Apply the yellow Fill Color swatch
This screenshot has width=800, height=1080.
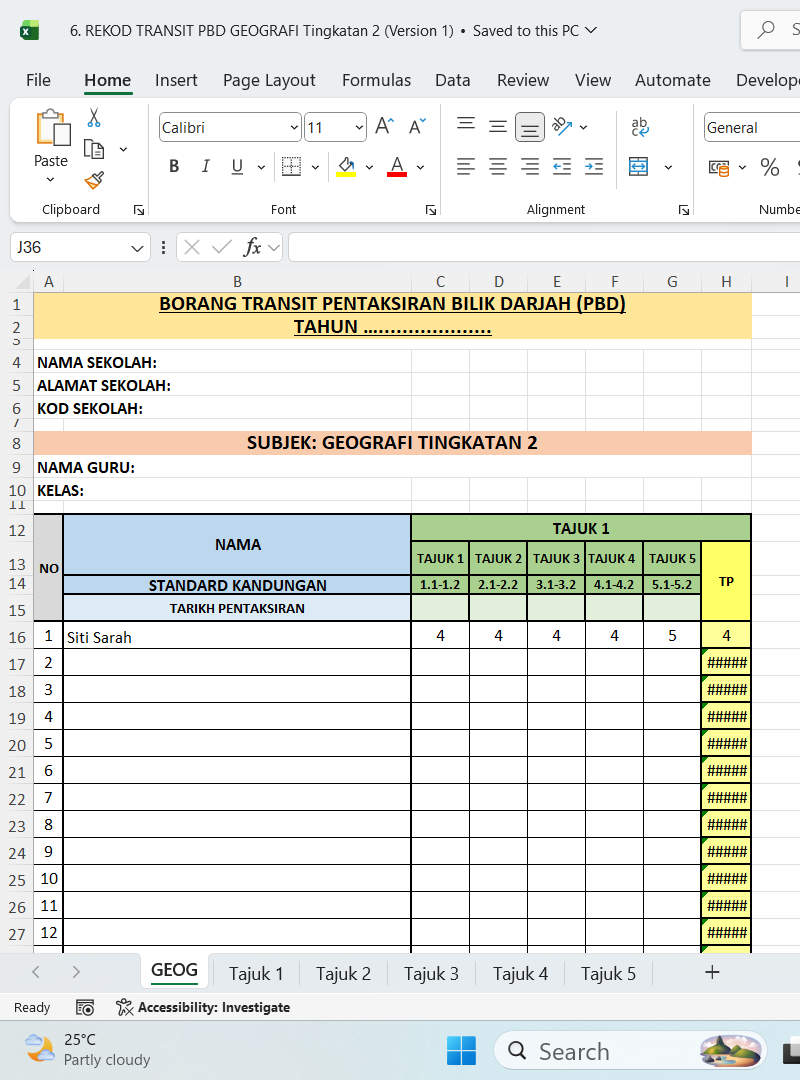tap(346, 167)
